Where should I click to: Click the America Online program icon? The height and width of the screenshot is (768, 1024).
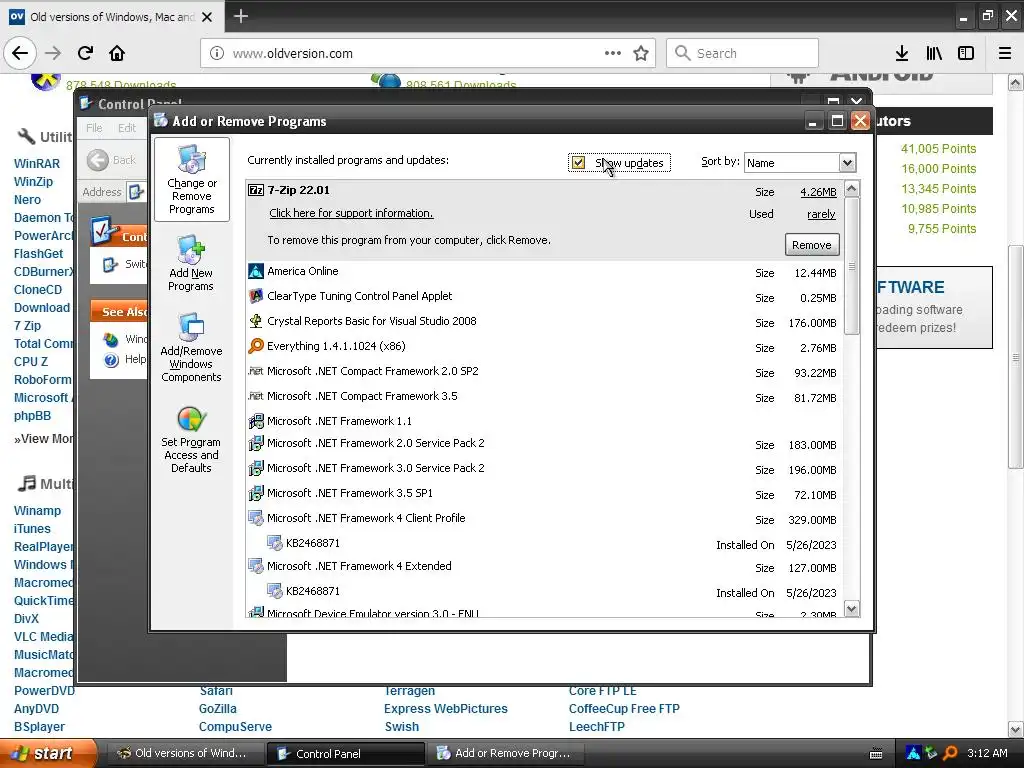256,271
